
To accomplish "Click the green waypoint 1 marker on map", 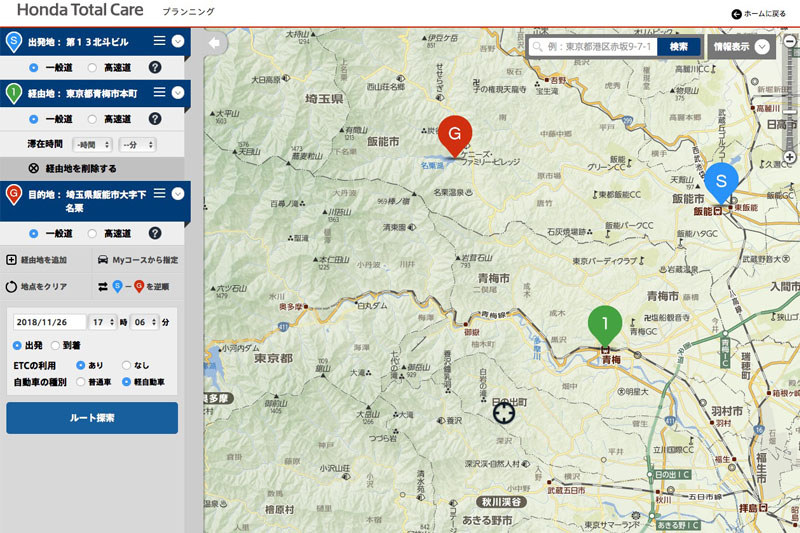I will click(605, 325).
